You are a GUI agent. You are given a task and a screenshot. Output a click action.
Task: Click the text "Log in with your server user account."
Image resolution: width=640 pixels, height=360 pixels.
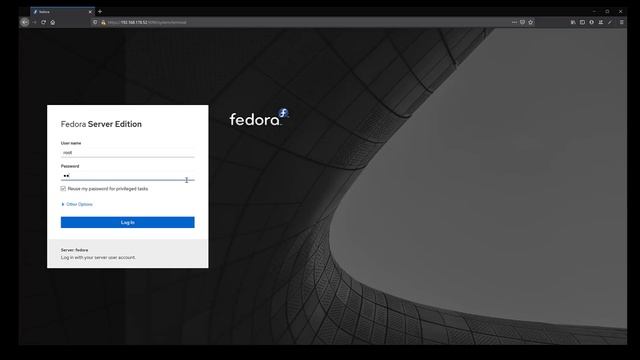point(98,258)
